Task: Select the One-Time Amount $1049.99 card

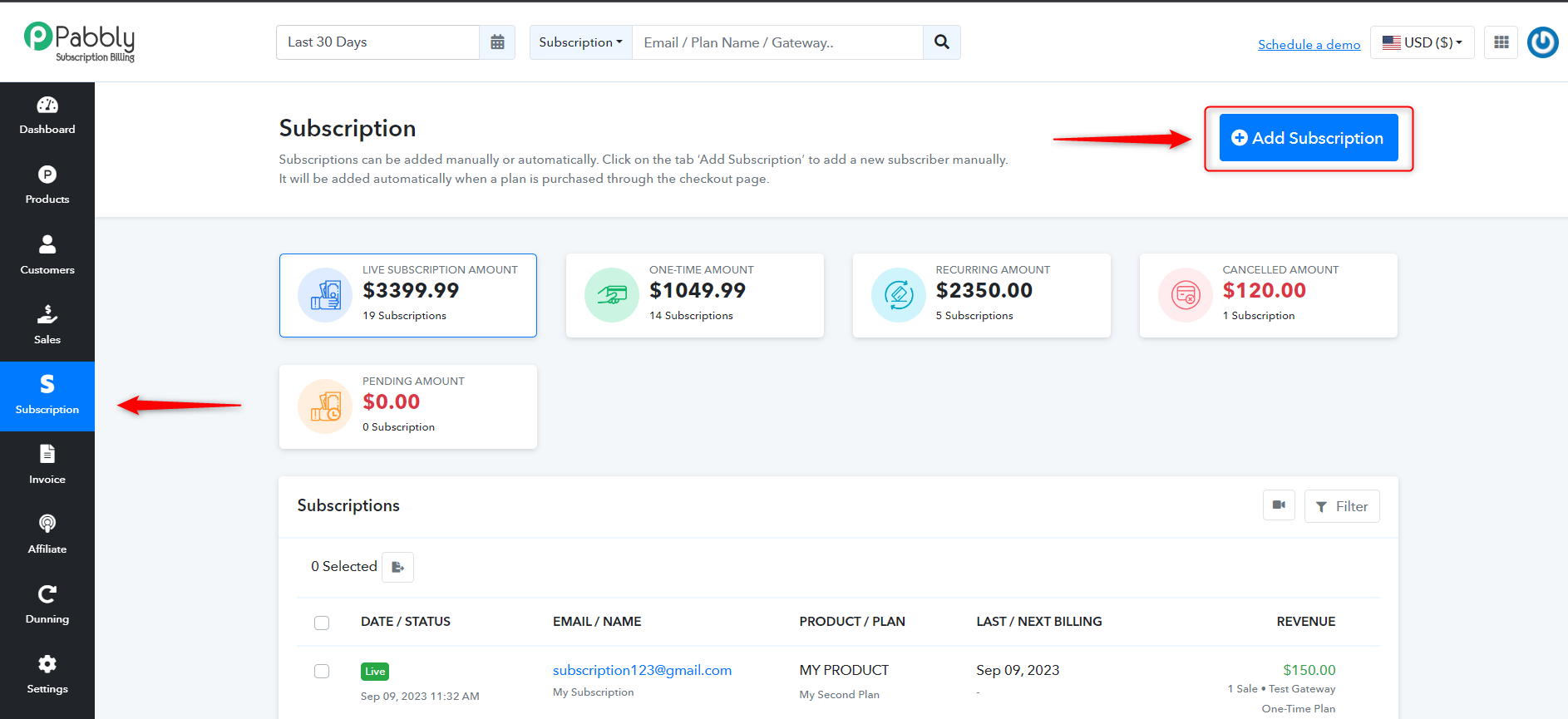Action: pos(695,295)
